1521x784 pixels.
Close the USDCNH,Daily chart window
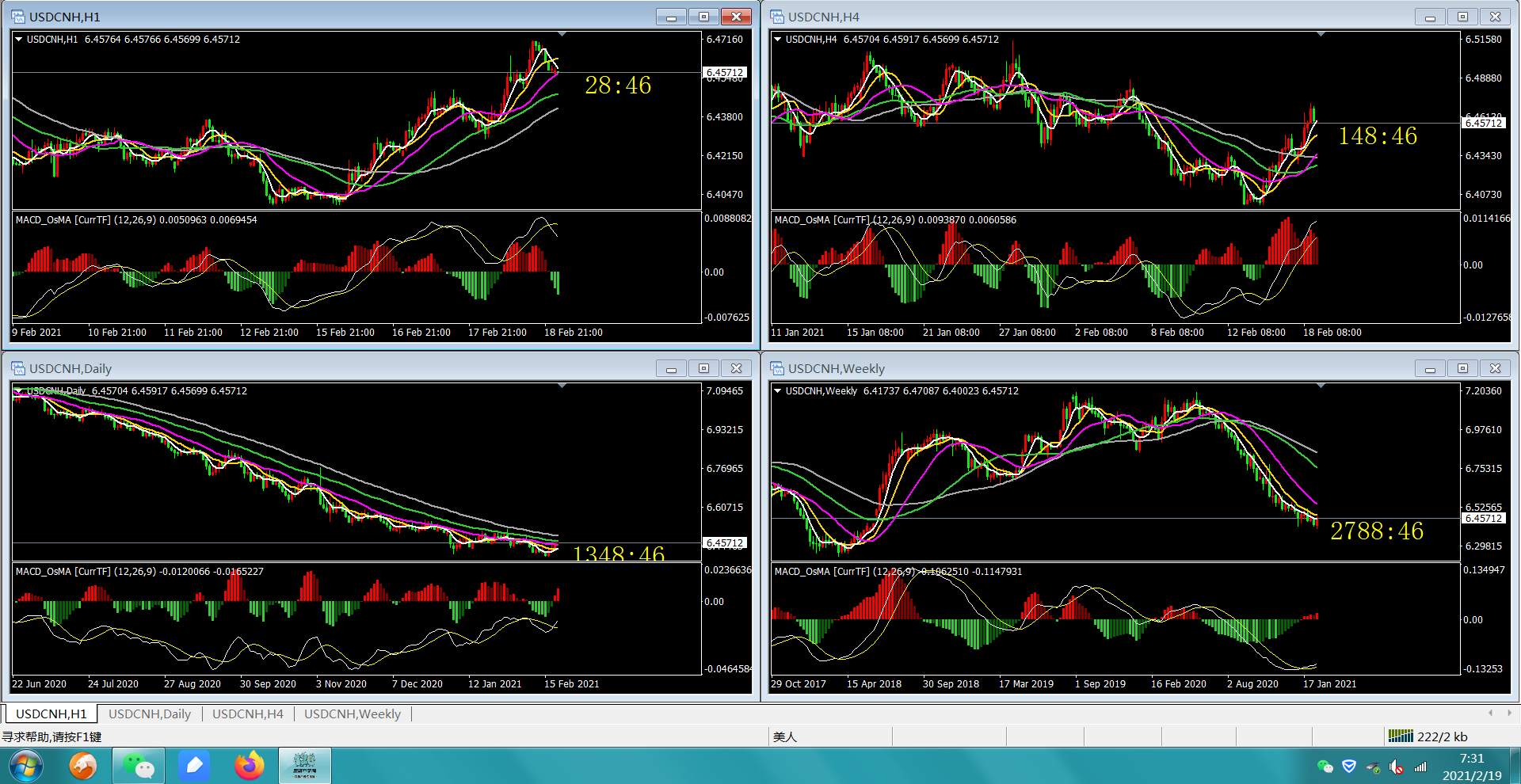736,368
